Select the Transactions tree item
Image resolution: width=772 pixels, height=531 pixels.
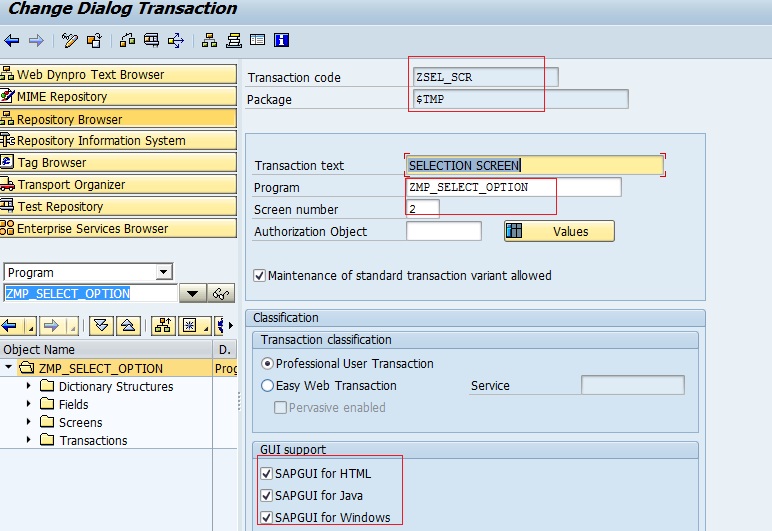[x=93, y=440]
